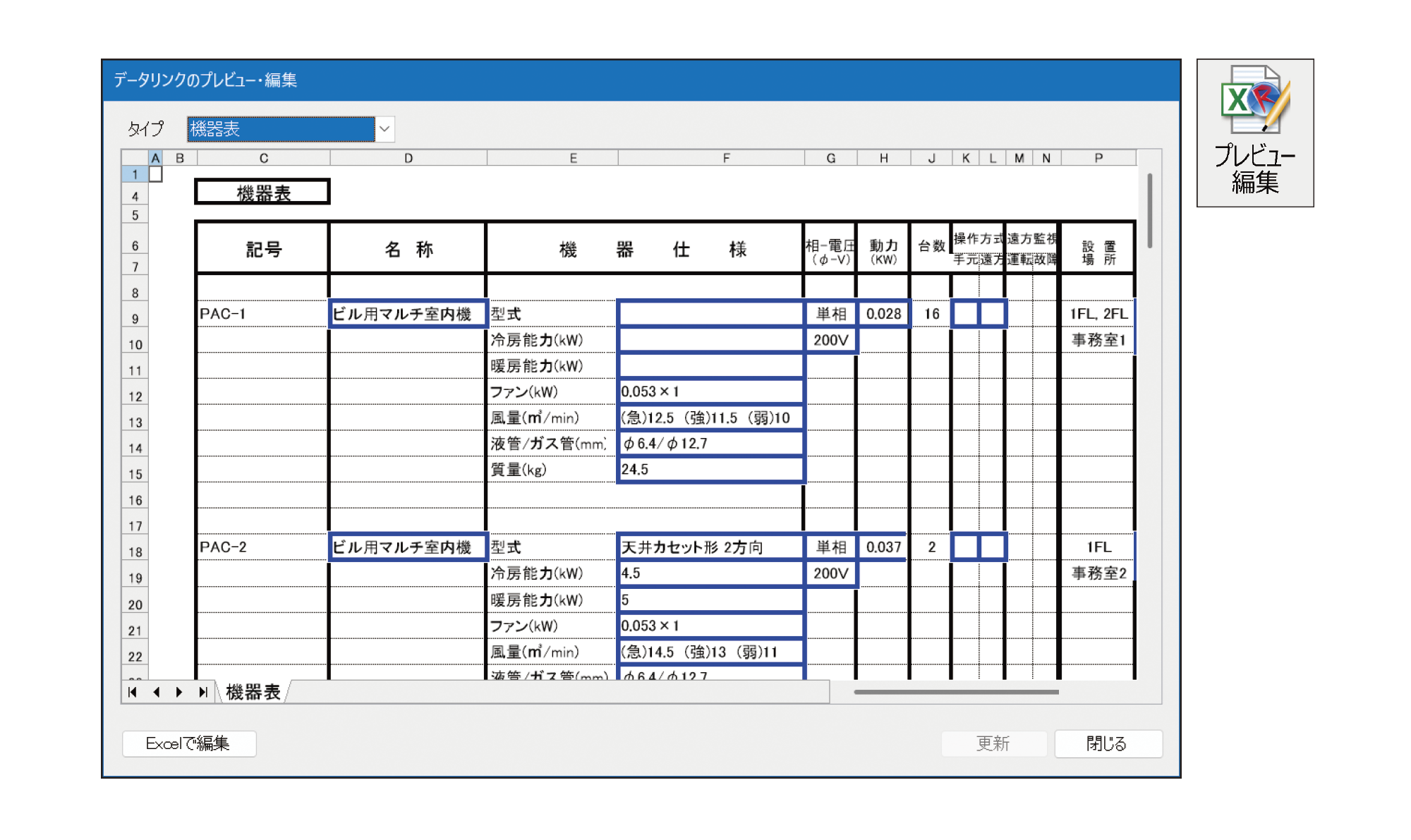Select the 24.5 mass value cell
Screen dimensions: 1411x840
point(710,469)
